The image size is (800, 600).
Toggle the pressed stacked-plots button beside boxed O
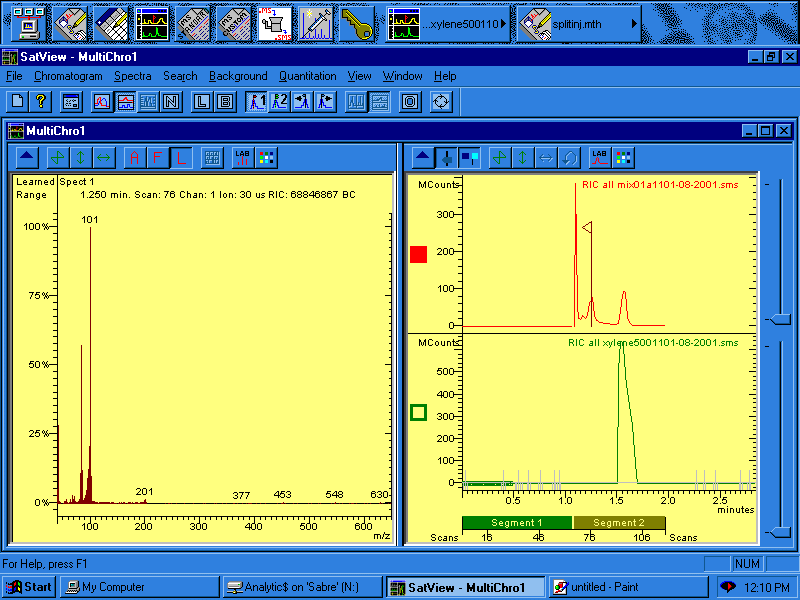(x=379, y=102)
